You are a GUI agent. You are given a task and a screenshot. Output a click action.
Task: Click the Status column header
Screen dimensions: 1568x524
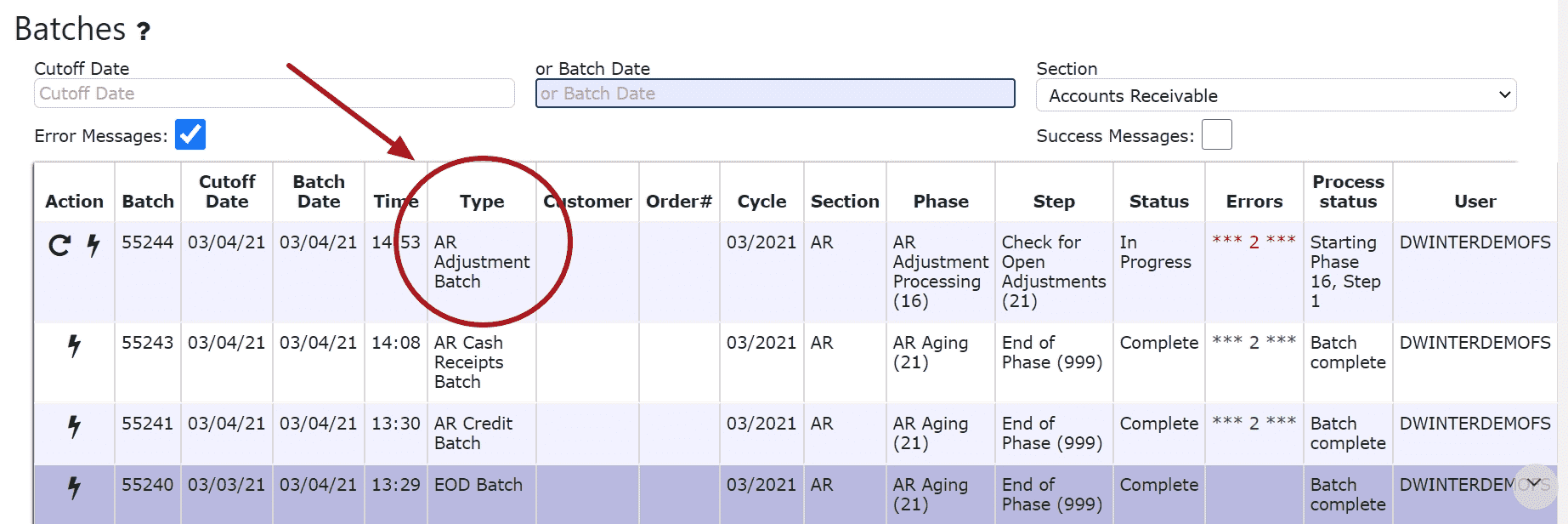pos(1159,202)
